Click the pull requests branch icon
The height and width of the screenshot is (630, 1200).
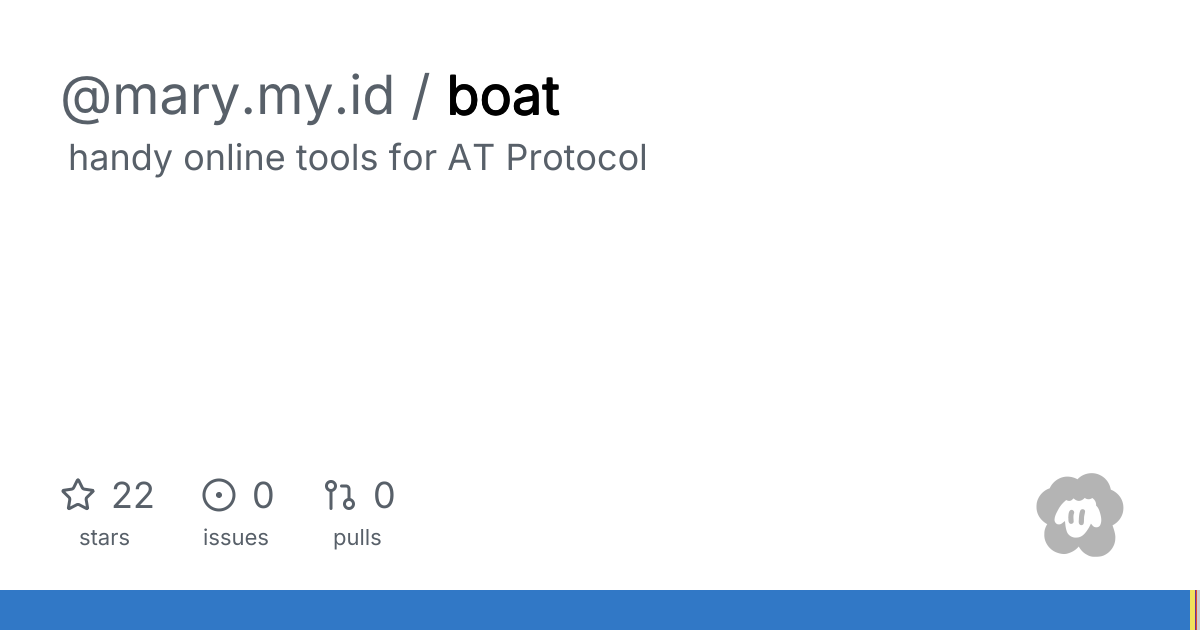[340, 495]
